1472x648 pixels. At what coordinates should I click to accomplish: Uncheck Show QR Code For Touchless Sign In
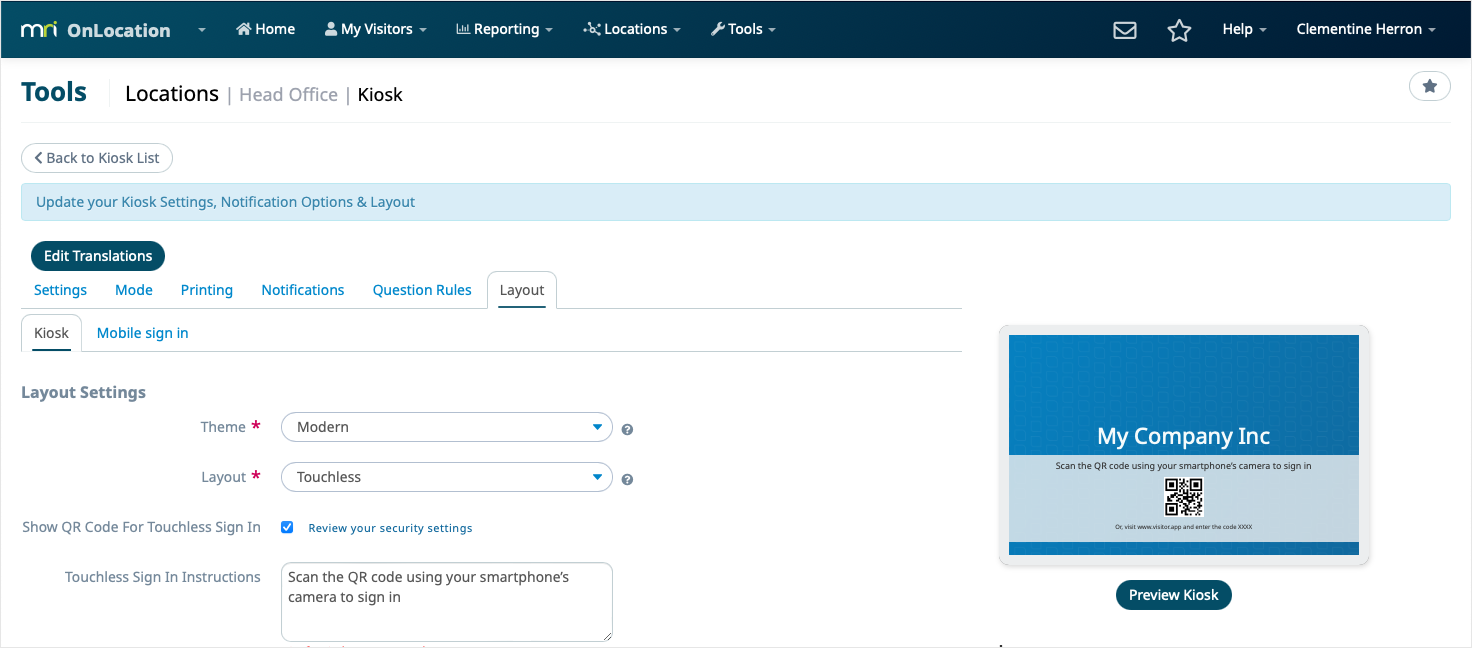(287, 527)
